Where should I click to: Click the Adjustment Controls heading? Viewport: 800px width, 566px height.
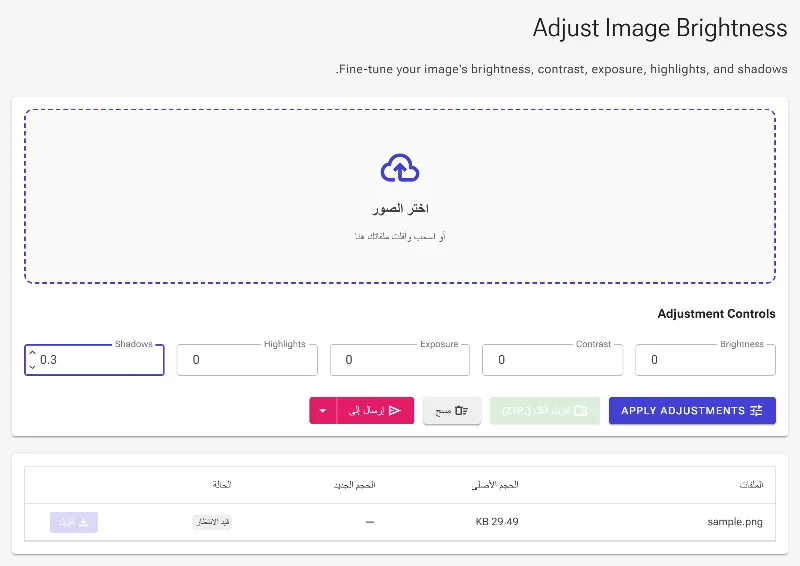pyautogui.click(x=716, y=314)
